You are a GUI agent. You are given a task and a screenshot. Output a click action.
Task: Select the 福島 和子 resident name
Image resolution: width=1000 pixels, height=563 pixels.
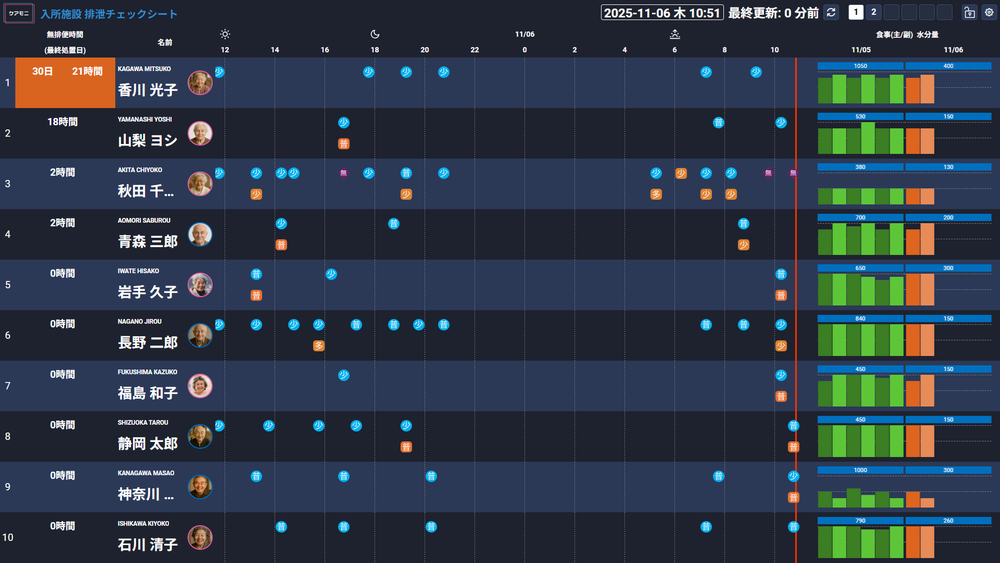pyautogui.click(x=147, y=393)
